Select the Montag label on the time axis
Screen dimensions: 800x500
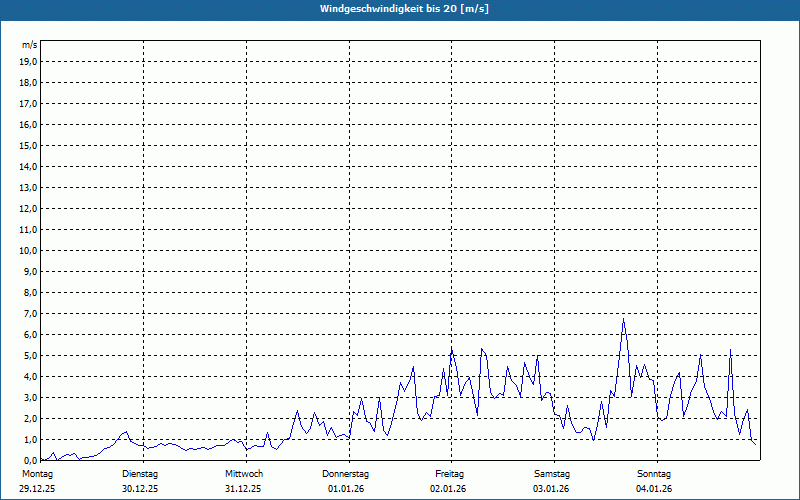pos(36,473)
